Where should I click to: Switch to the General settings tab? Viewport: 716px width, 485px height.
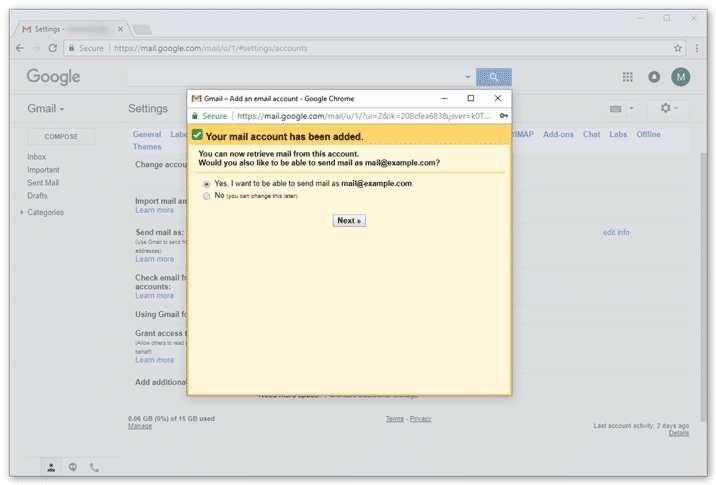coord(147,134)
